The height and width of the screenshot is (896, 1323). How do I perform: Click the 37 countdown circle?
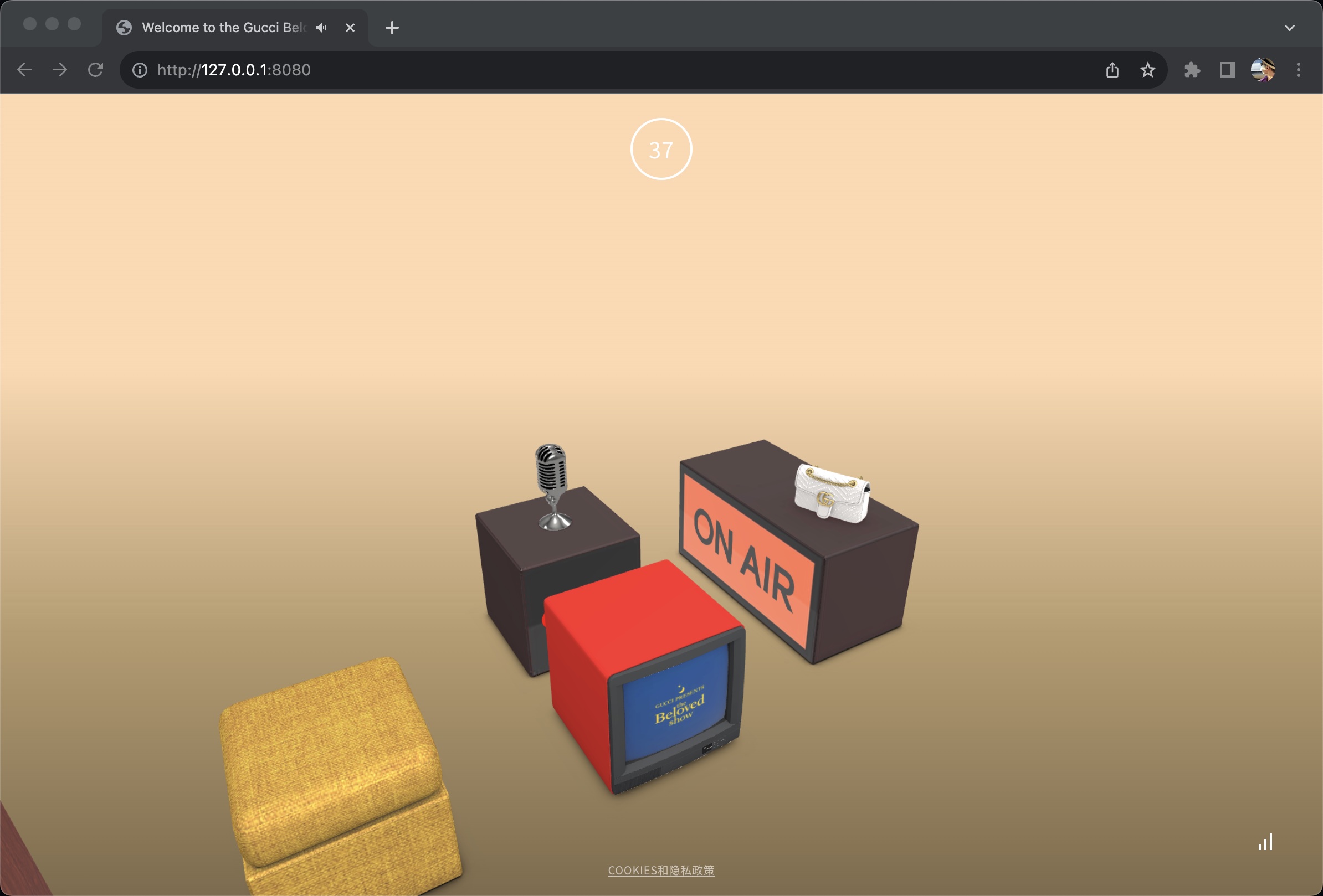coord(661,149)
